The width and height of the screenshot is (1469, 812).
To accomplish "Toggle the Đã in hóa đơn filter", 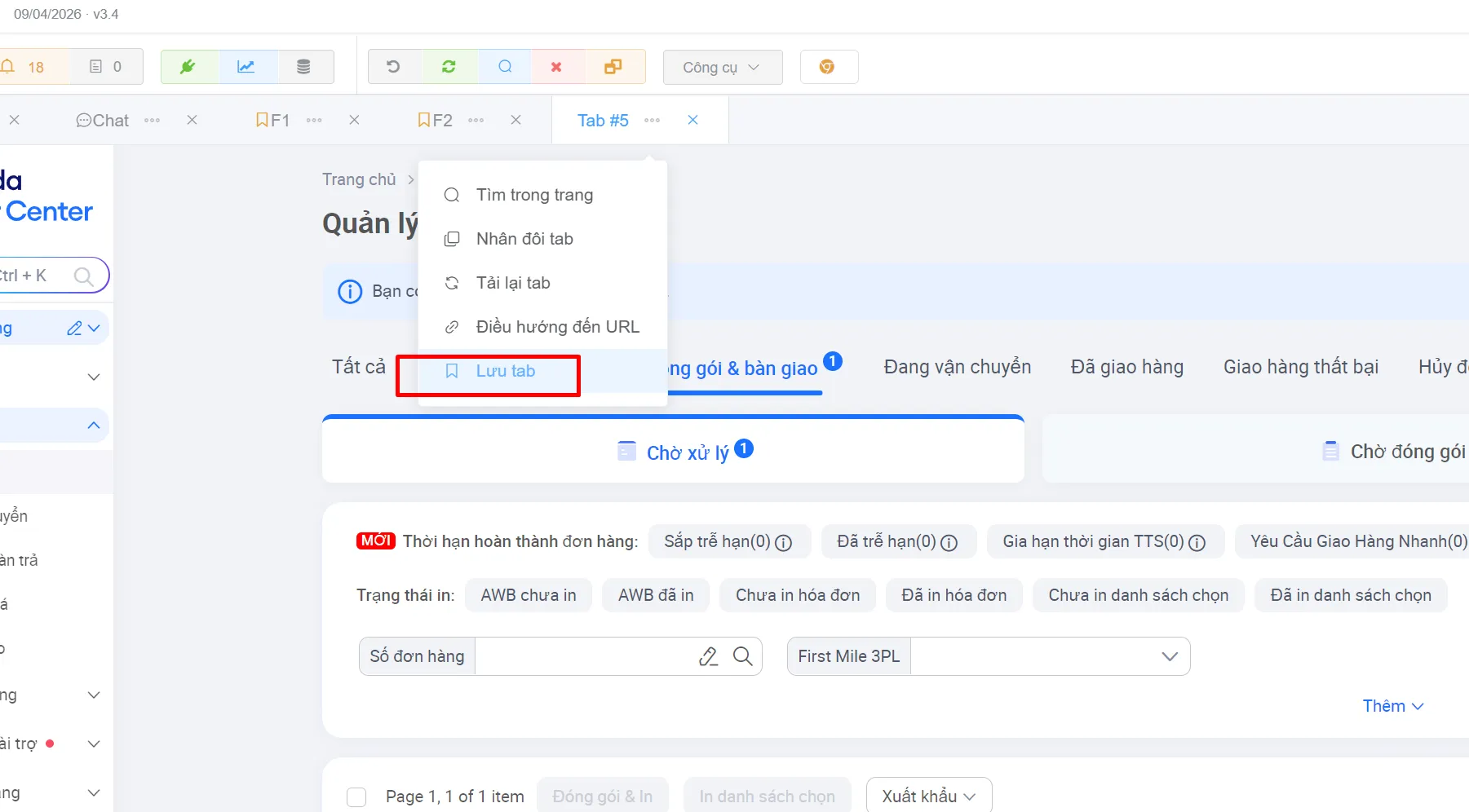I will click(954, 595).
